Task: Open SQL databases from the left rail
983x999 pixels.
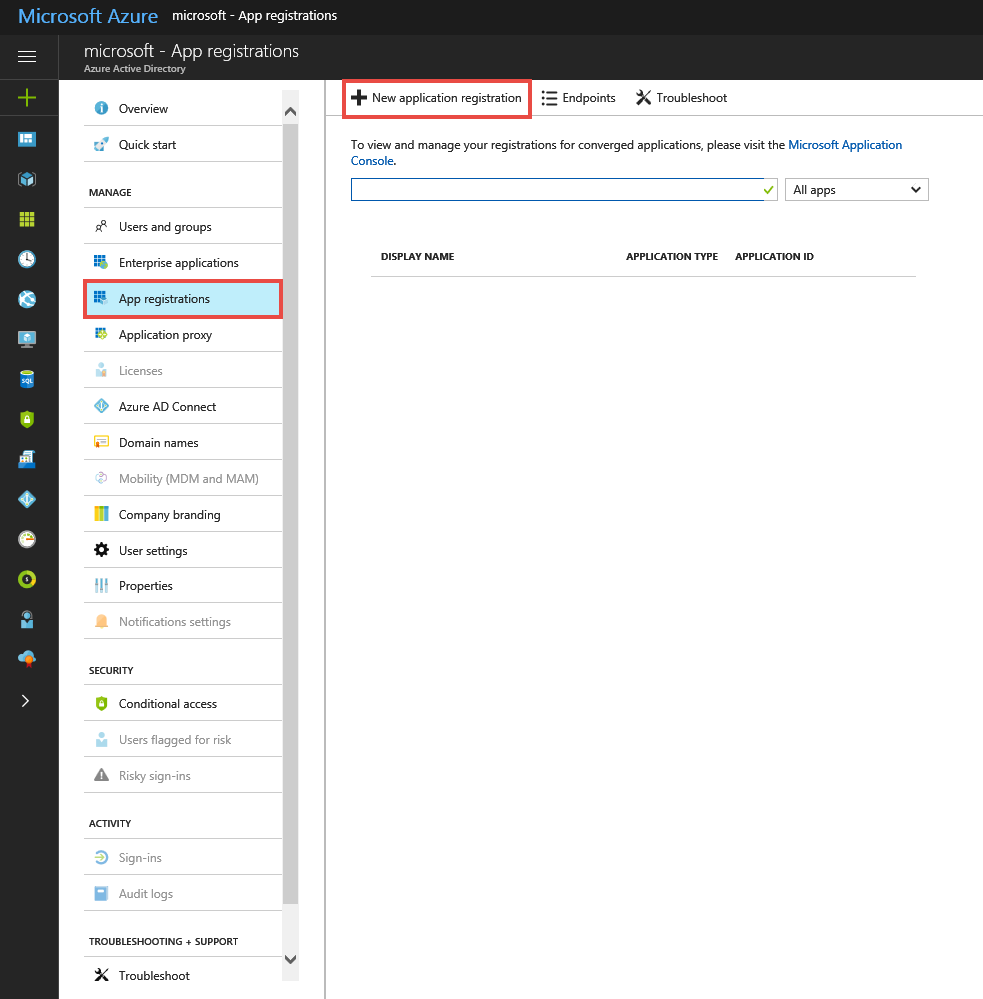Action: pos(27,379)
